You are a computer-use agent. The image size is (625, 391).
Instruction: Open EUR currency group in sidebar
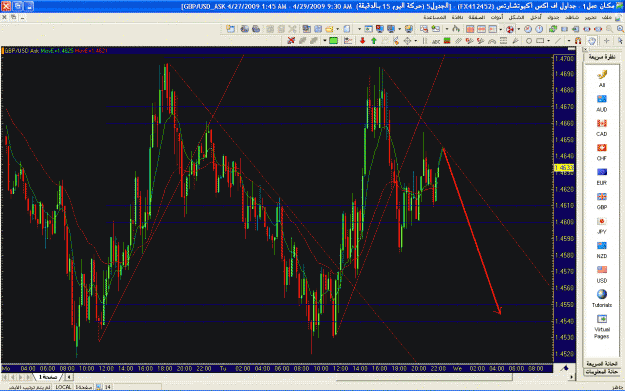pyautogui.click(x=601, y=176)
